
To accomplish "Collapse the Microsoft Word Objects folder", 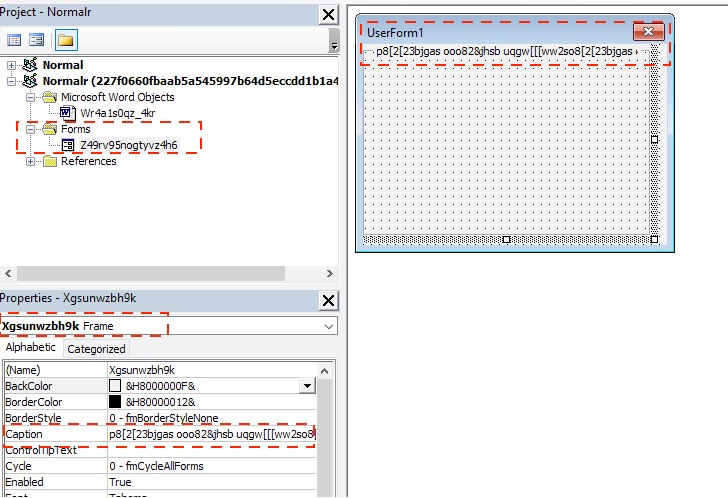I will pos(30,97).
